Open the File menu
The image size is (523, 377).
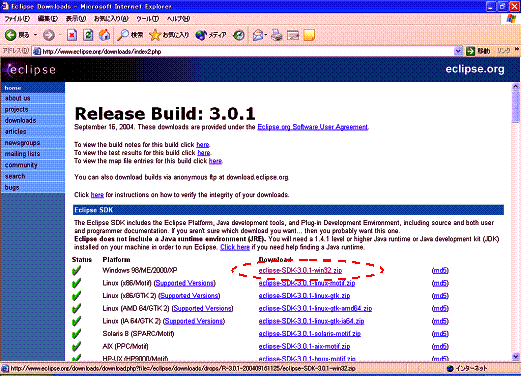point(17,19)
